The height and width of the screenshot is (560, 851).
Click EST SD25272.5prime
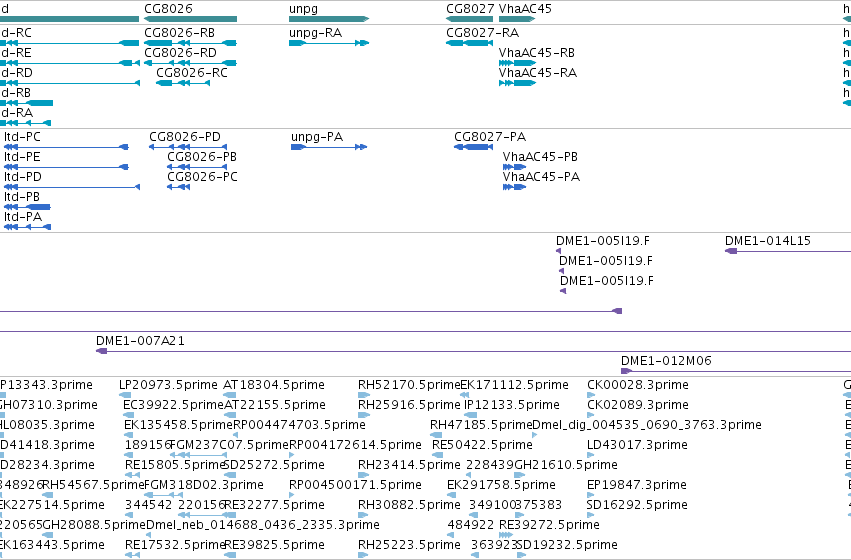274,465
